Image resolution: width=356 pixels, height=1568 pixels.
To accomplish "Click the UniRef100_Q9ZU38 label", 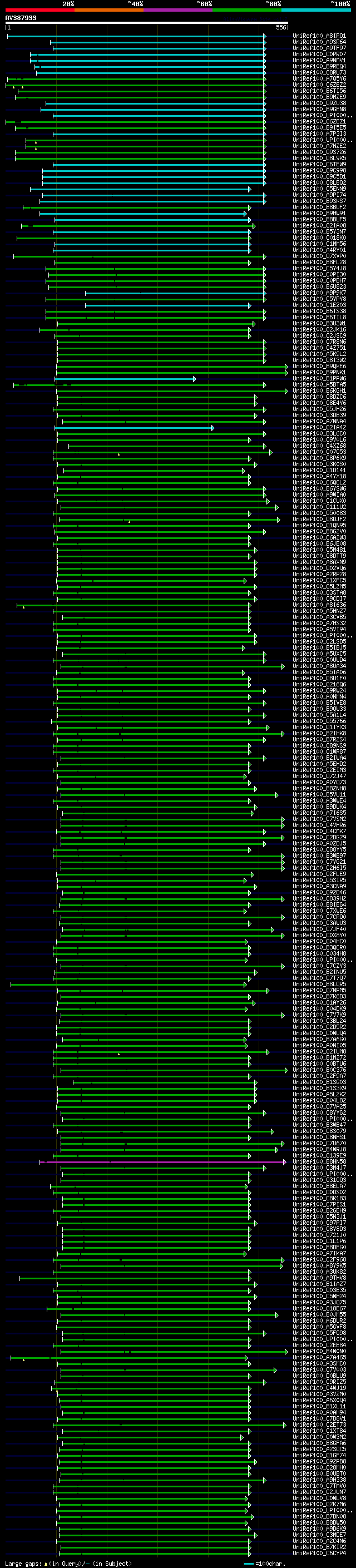I will tap(319, 103).
